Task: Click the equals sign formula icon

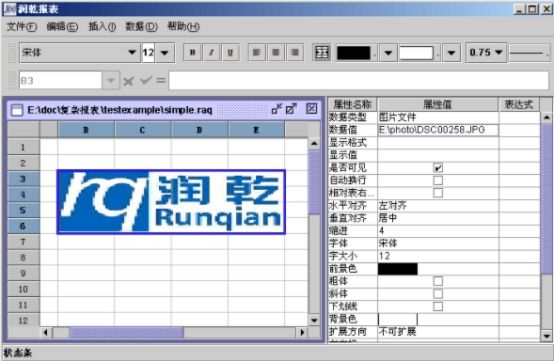Action: [161, 81]
